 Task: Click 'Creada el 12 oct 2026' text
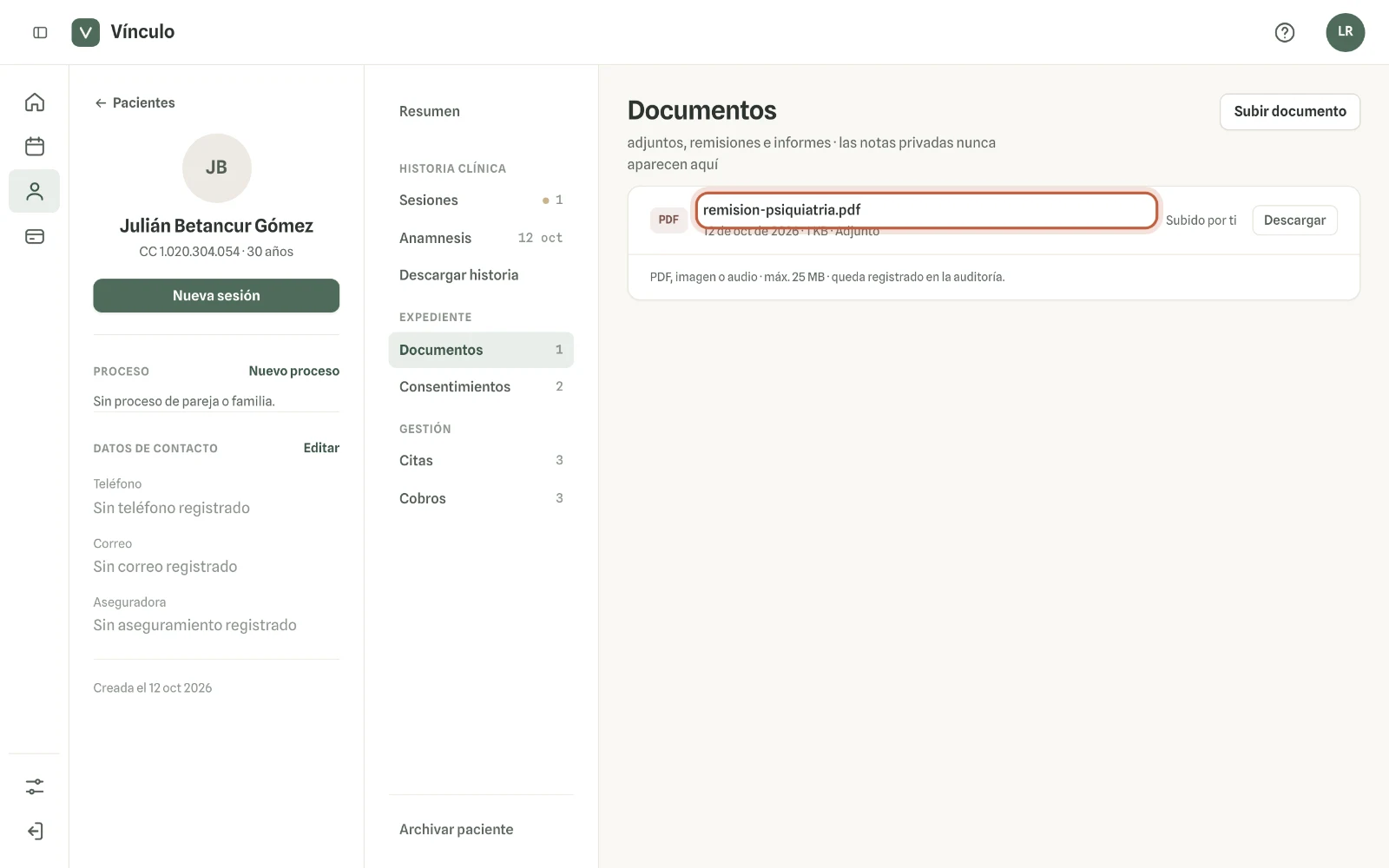coord(153,687)
